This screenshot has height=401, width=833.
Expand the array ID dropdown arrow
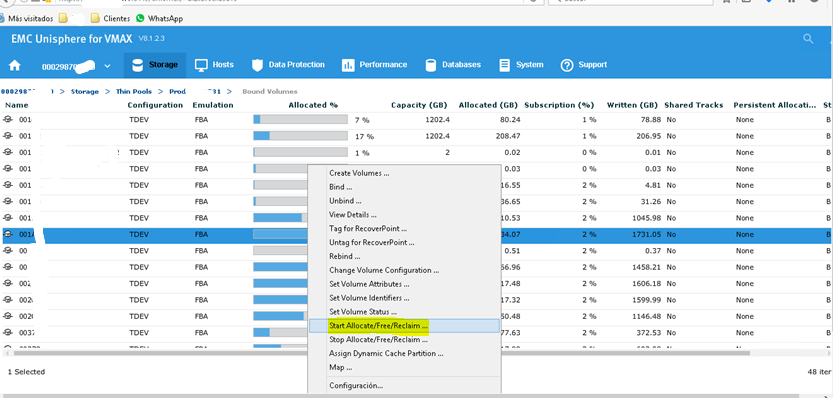107,66
